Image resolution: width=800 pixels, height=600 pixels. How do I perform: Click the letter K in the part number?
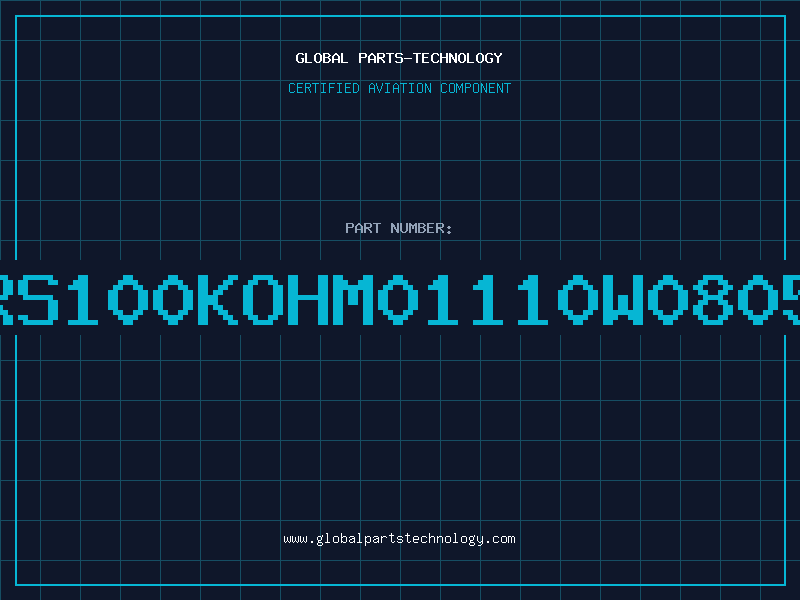point(218,299)
